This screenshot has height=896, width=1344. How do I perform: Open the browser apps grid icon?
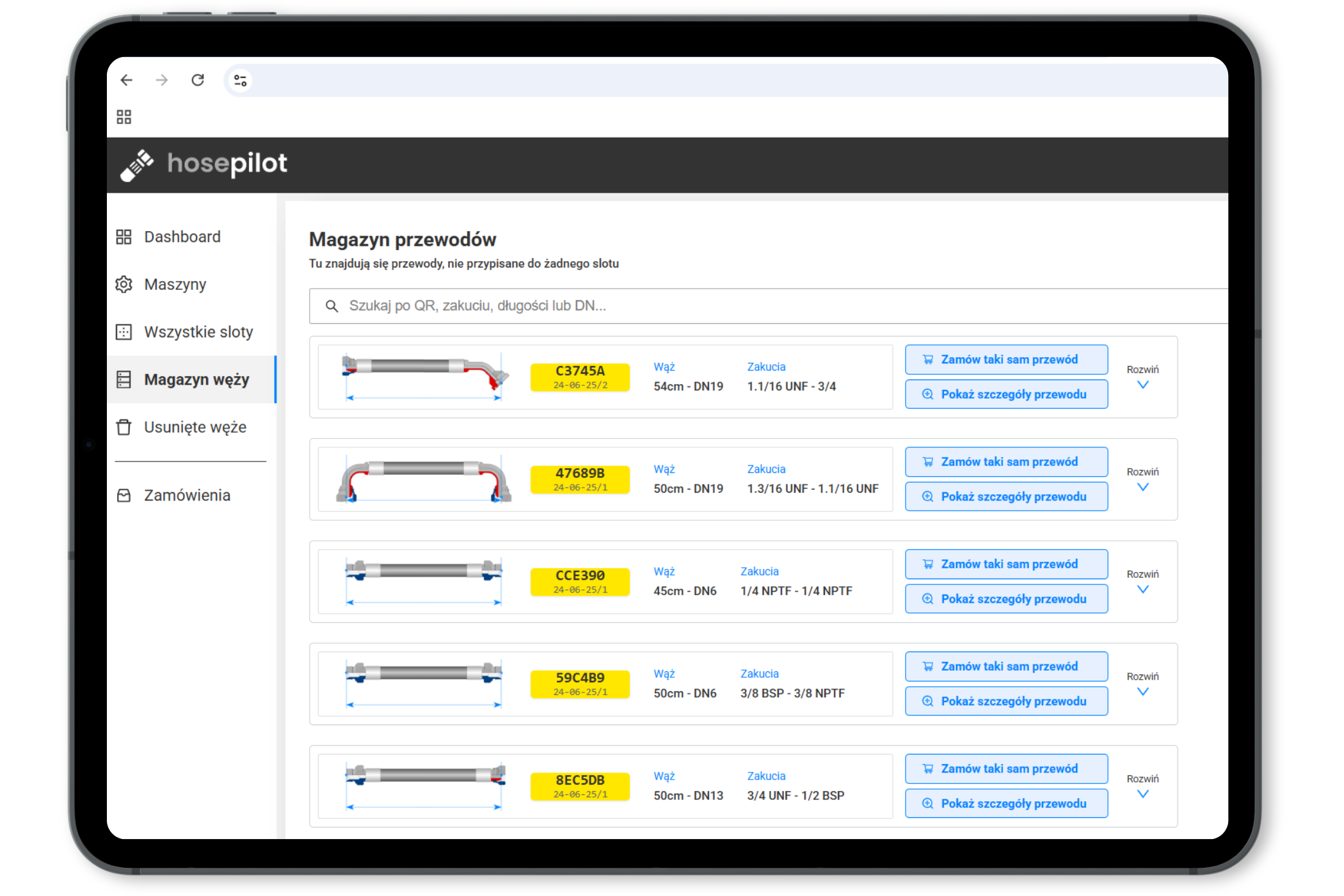point(124,116)
